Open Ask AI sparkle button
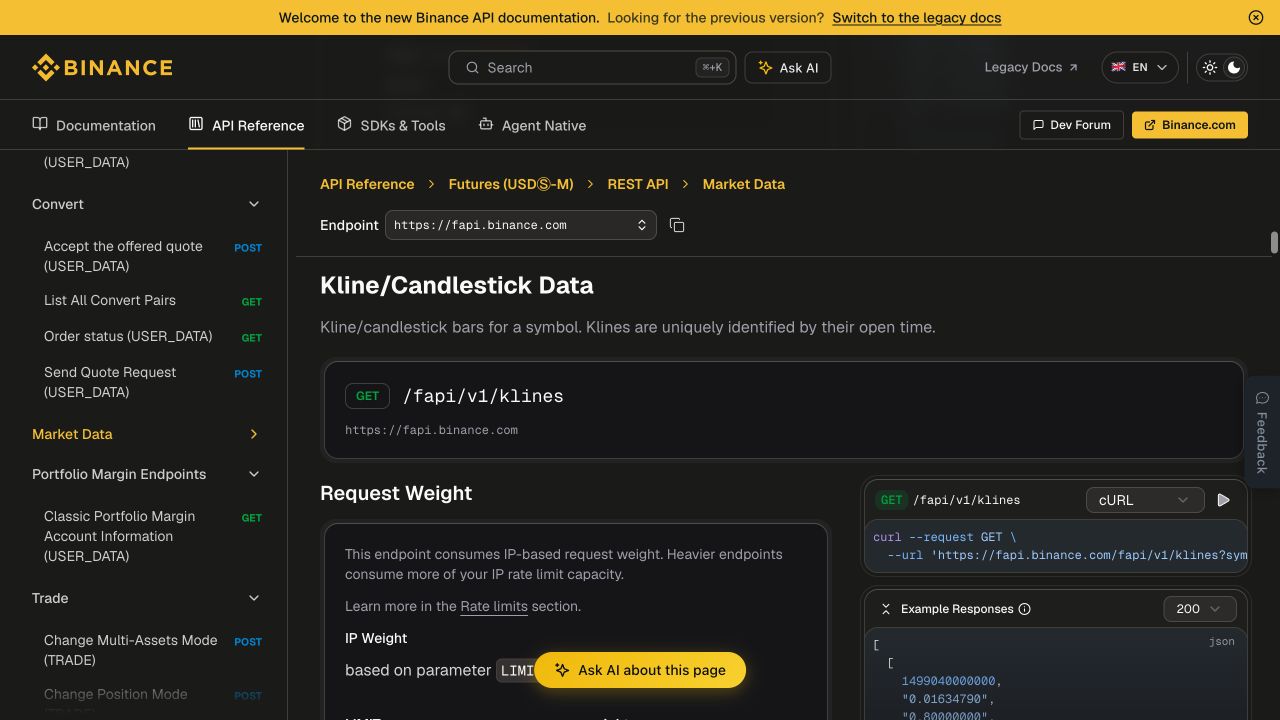The height and width of the screenshot is (720, 1280). pyautogui.click(x=788, y=67)
